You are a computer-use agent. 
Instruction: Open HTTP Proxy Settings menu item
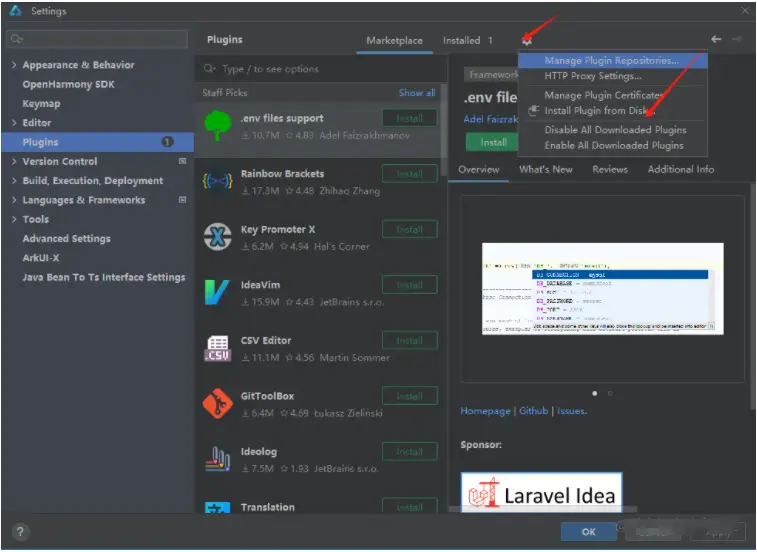click(613, 76)
